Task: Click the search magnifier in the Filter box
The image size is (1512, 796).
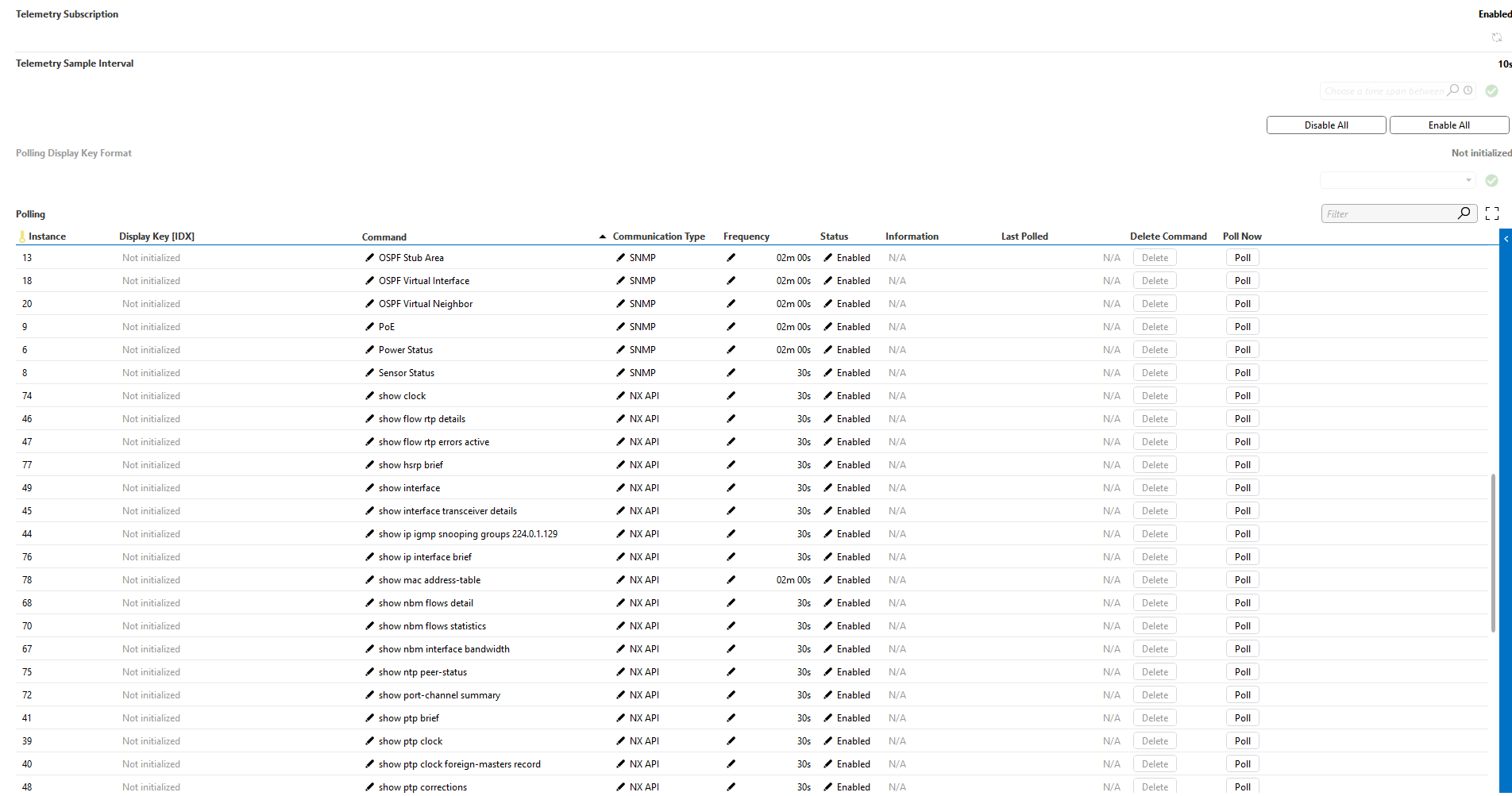Action: click(1464, 213)
